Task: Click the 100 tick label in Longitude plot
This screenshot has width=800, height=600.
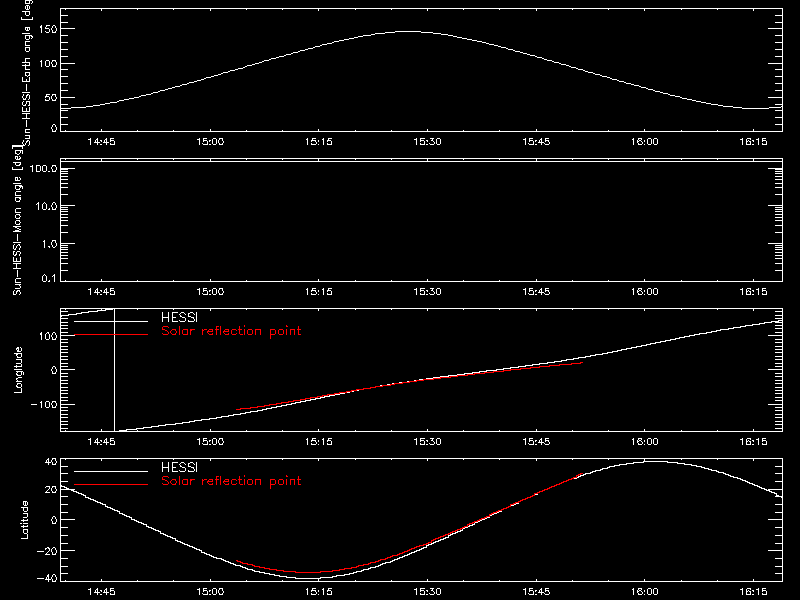Action: pos(48,336)
